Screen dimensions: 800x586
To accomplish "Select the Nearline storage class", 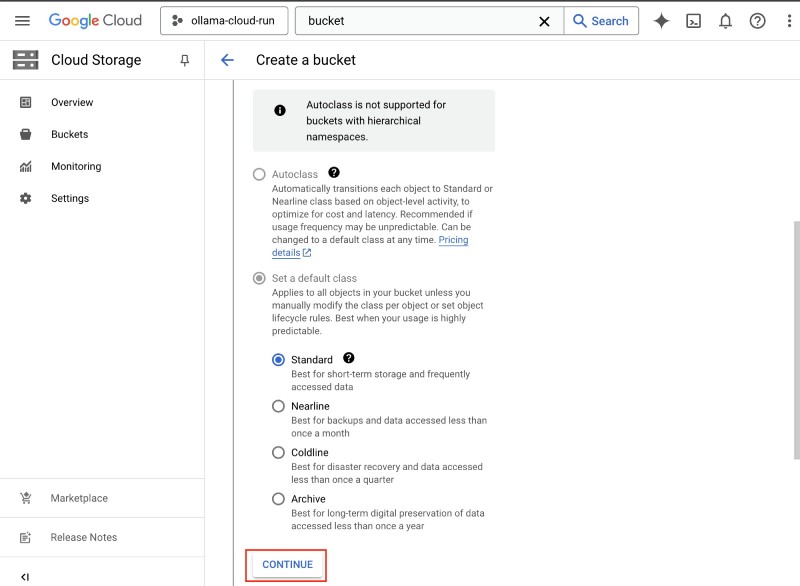I will [x=279, y=406].
